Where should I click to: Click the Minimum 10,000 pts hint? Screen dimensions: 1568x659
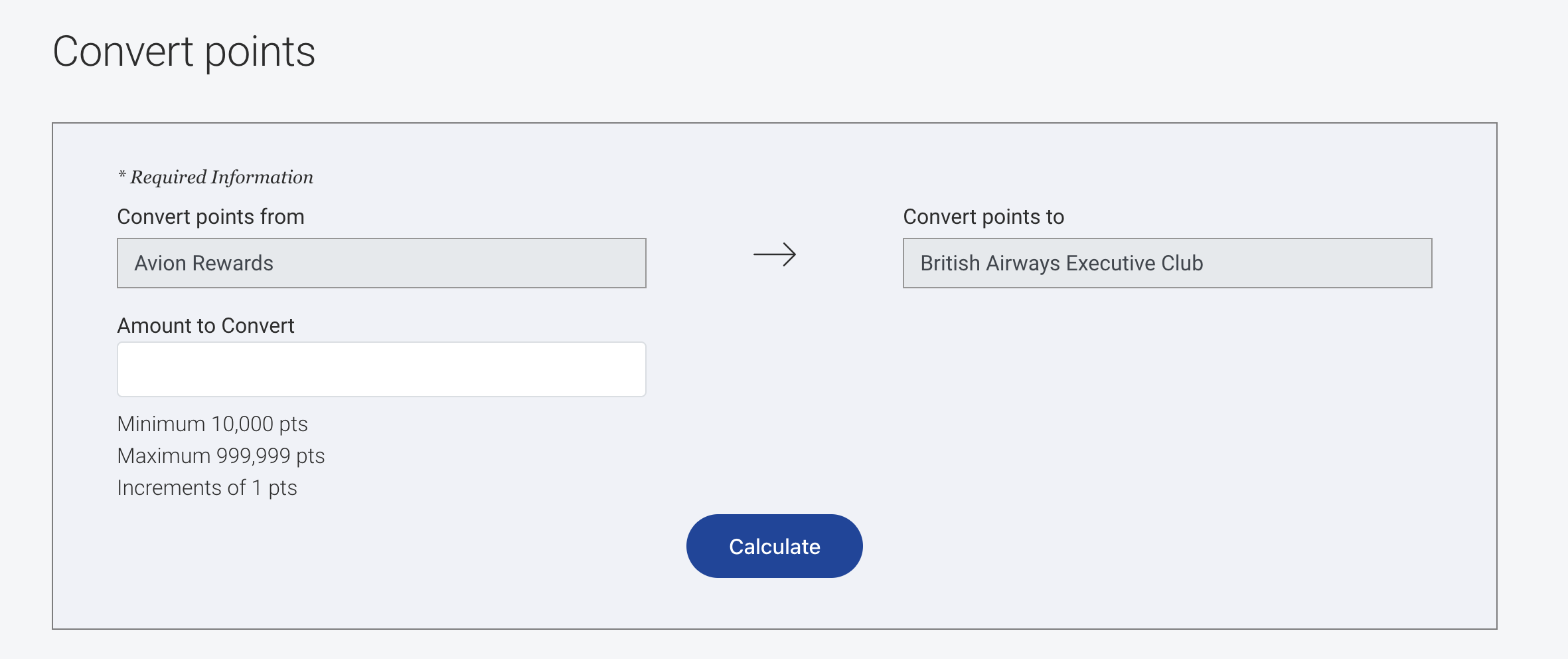[x=212, y=424]
